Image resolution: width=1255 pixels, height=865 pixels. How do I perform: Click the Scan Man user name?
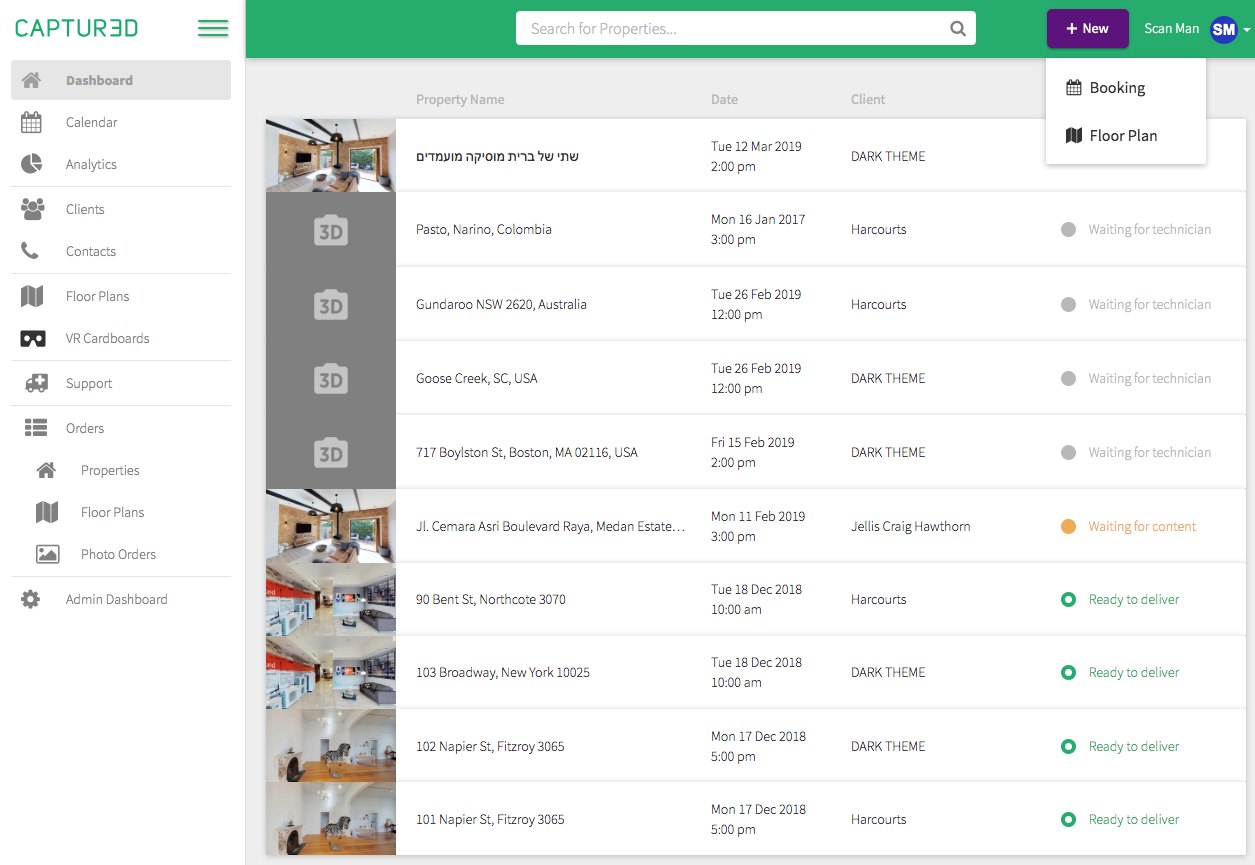tap(1172, 29)
